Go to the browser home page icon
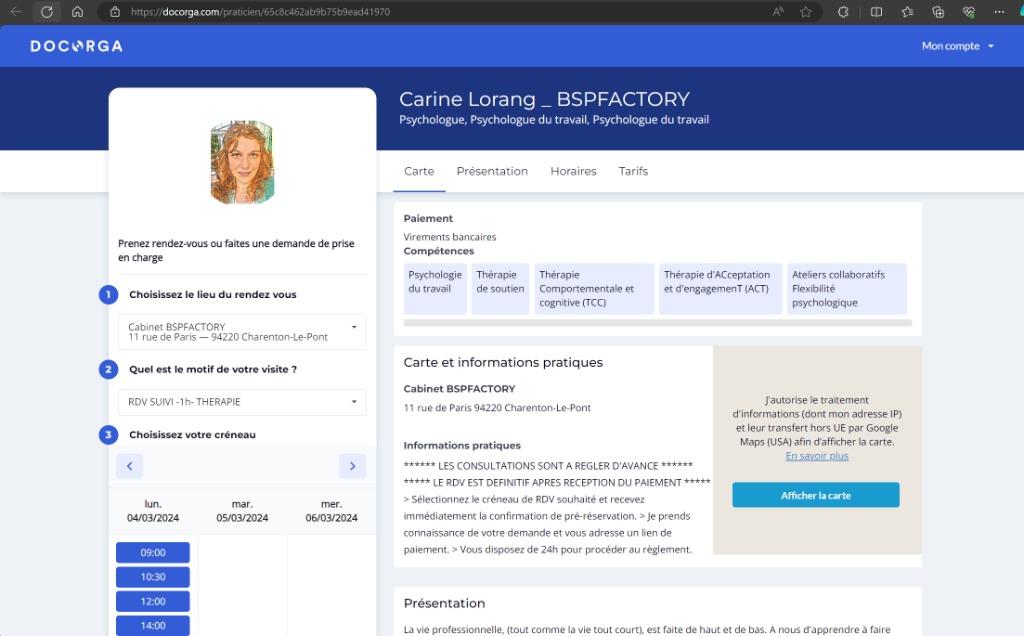The width and height of the screenshot is (1024, 636). tap(77, 12)
